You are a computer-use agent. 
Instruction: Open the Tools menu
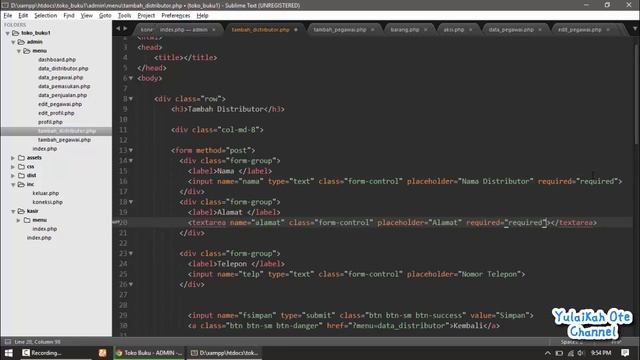tap(124, 16)
